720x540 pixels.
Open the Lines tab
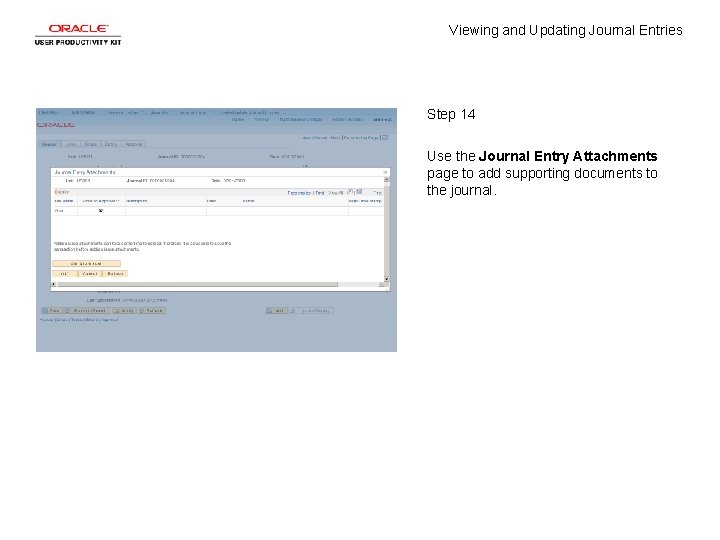pos(71,144)
